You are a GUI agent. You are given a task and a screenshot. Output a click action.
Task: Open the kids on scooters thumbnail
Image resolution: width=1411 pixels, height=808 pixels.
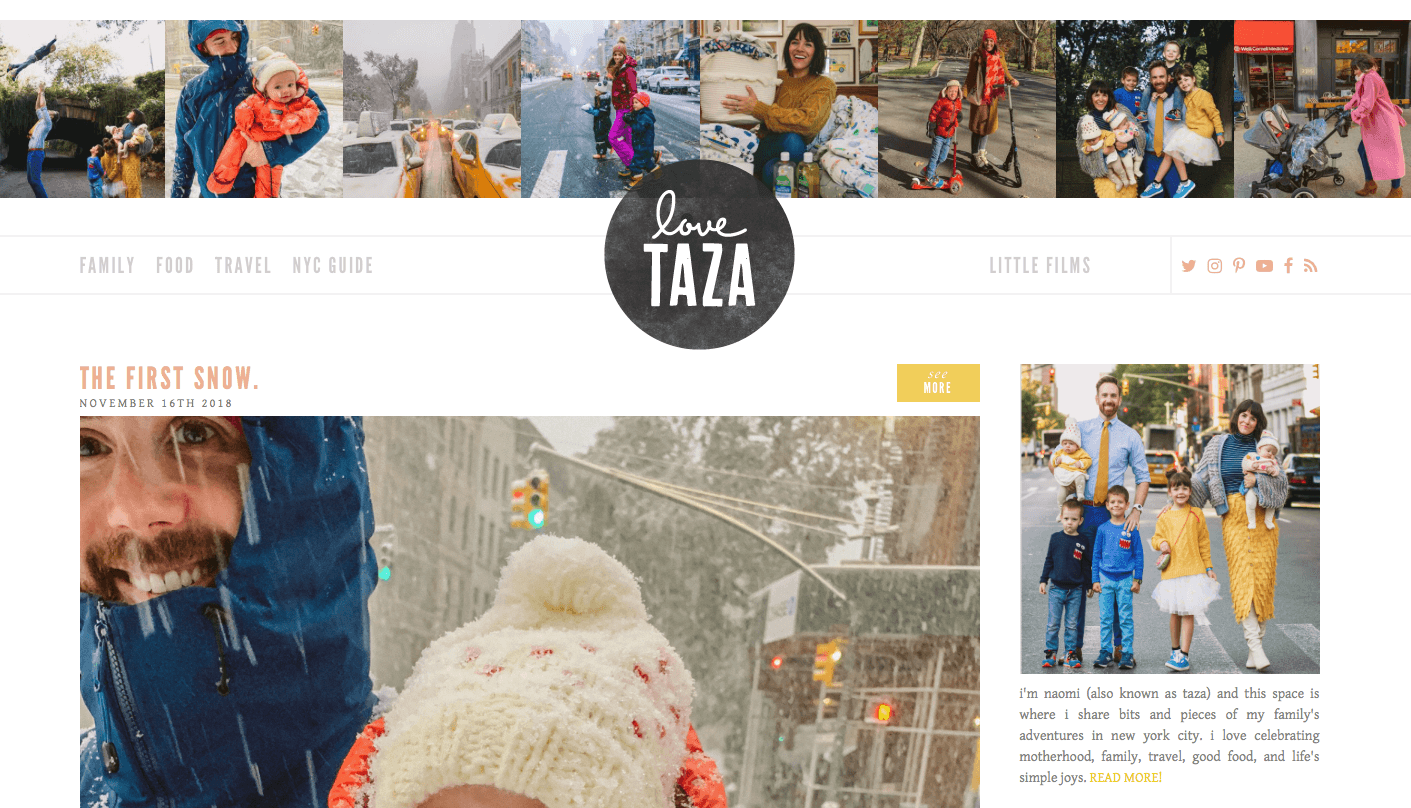[967, 109]
